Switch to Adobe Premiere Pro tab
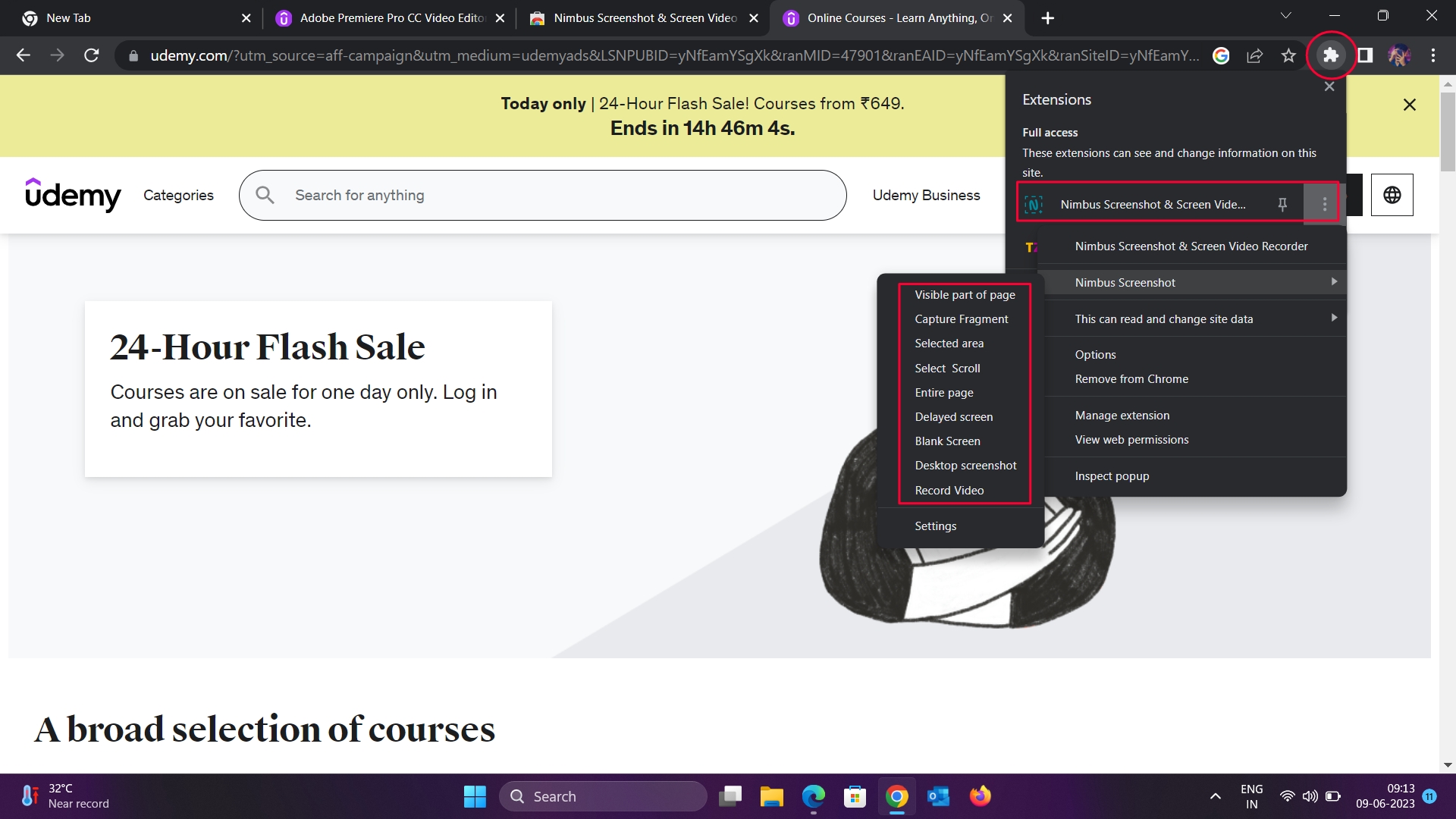 pos(391,18)
